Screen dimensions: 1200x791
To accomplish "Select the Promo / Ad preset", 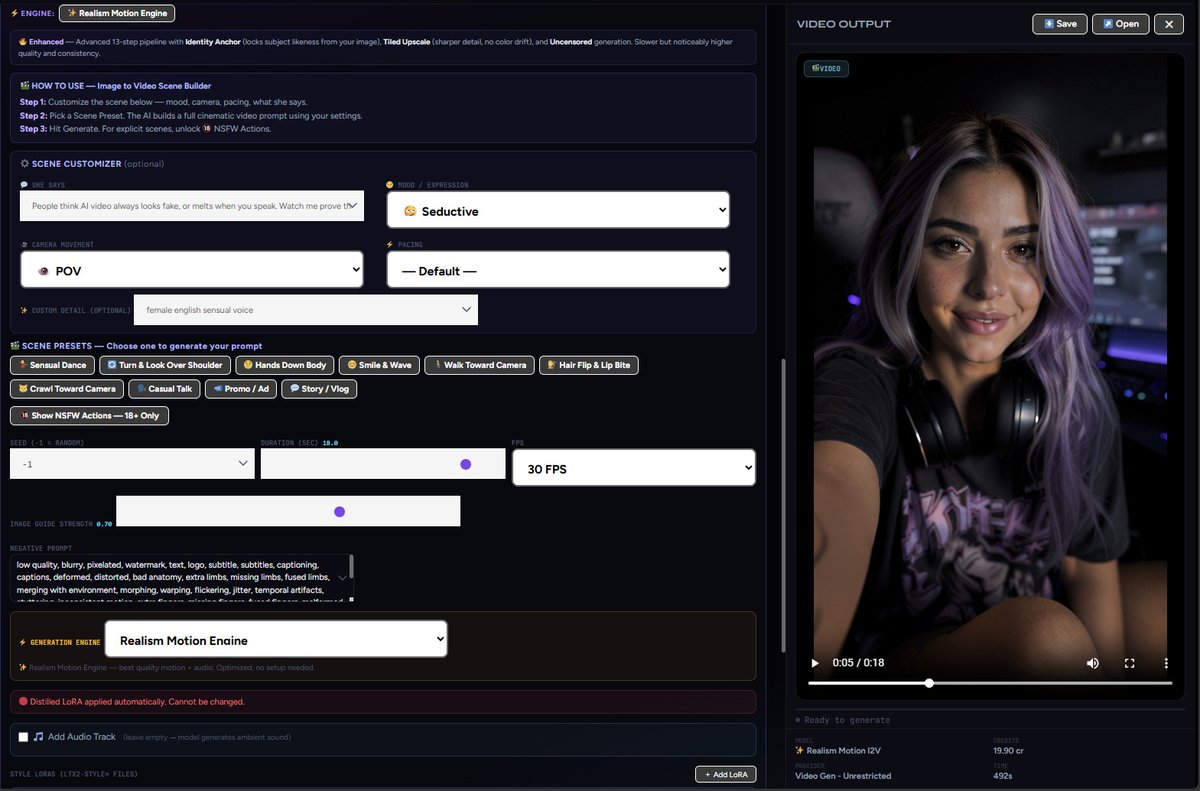I will pyautogui.click(x=241, y=388).
